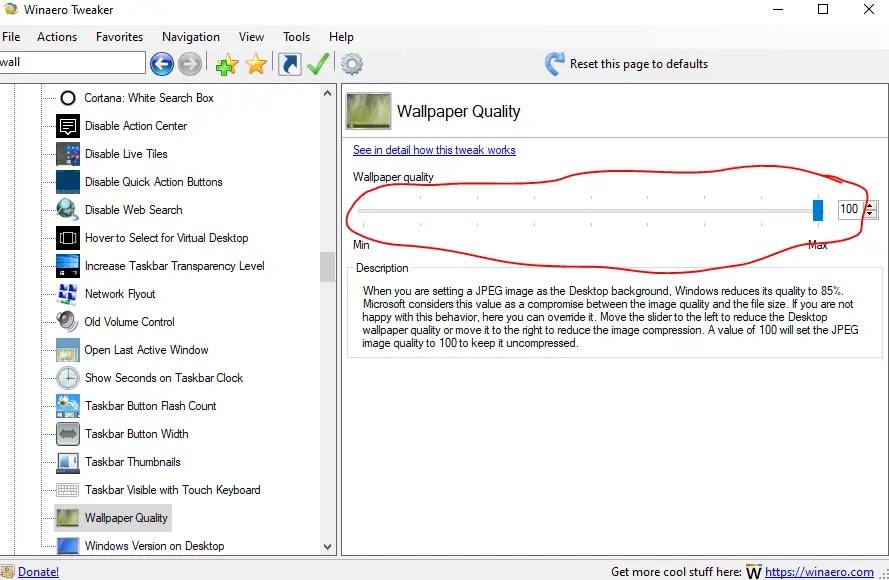Click the tree scrollbar down arrow
The height and width of the screenshot is (580, 889).
[x=327, y=547]
